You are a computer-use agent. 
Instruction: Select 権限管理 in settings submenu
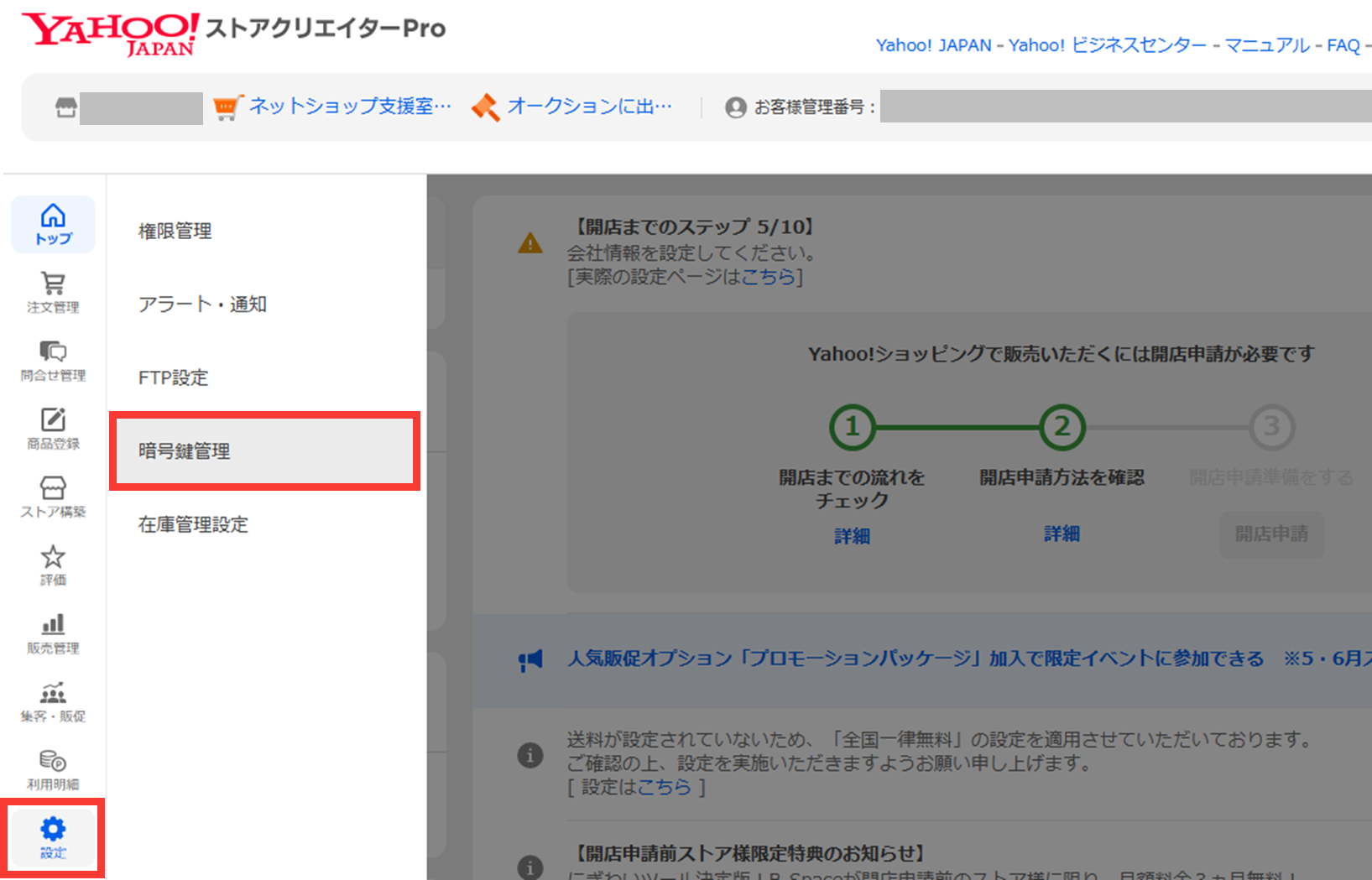[175, 231]
